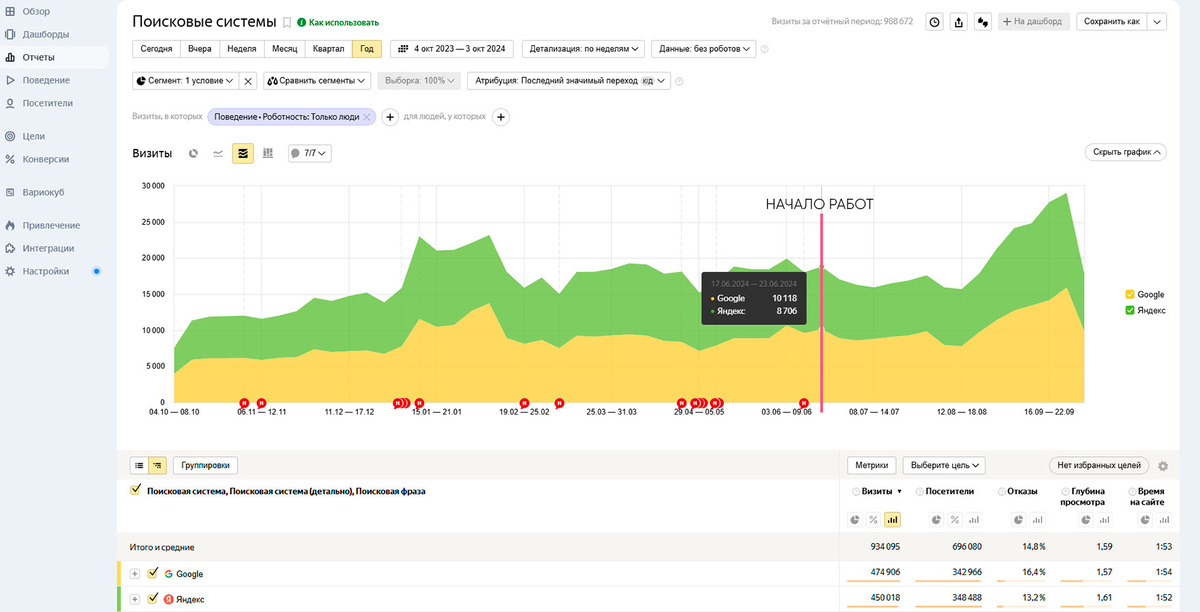Select the Месяц period tab

coord(284,48)
